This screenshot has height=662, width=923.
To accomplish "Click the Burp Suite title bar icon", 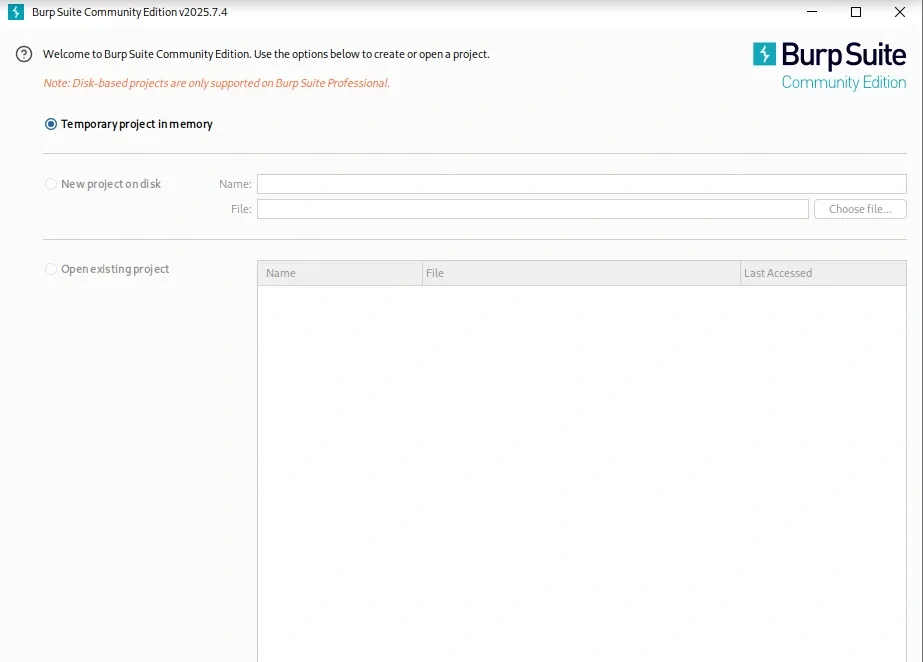I will (16, 12).
